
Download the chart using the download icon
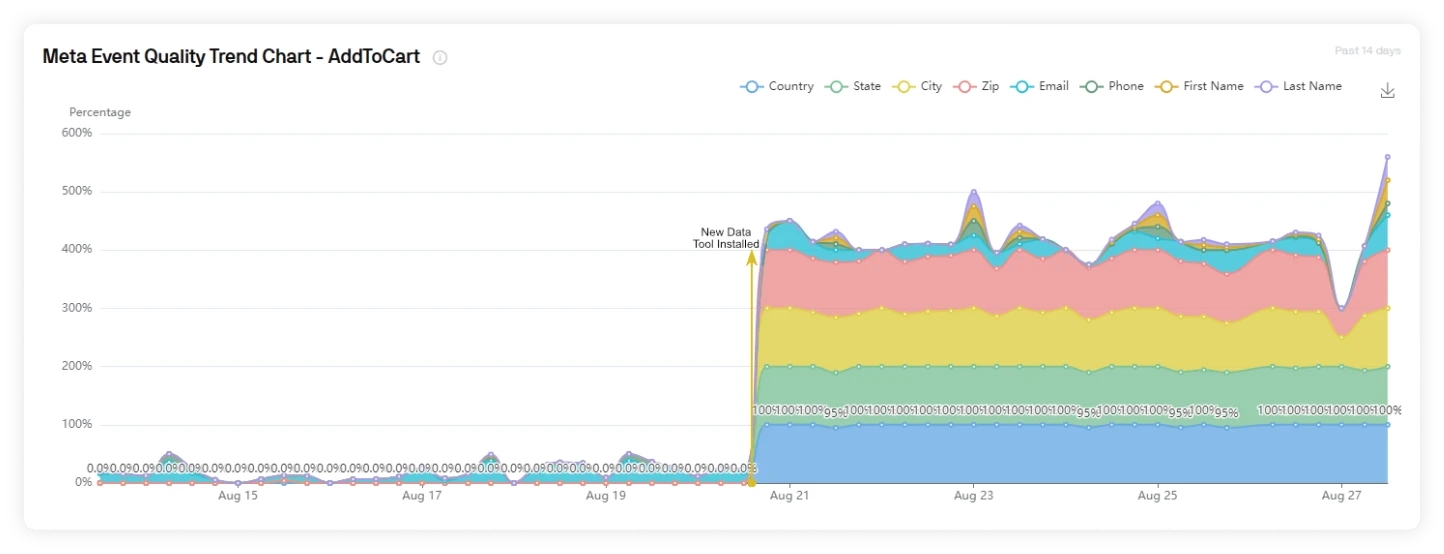[x=1387, y=91]
